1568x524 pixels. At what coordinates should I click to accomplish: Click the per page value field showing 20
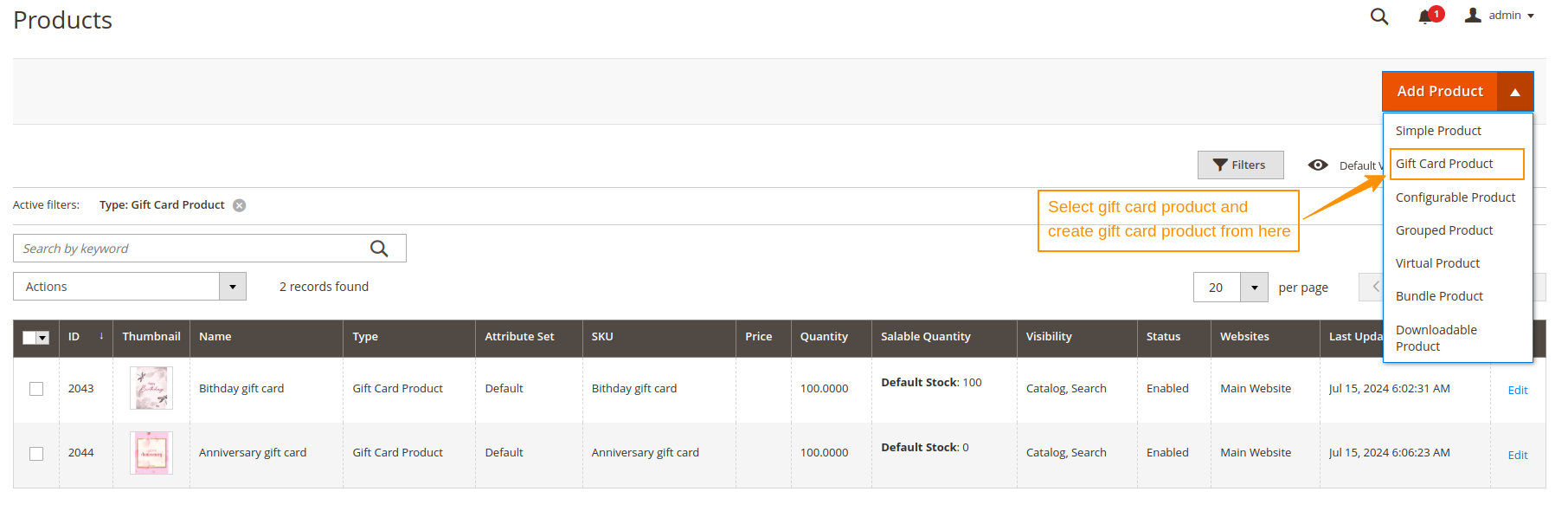[x=1217, y=288]
